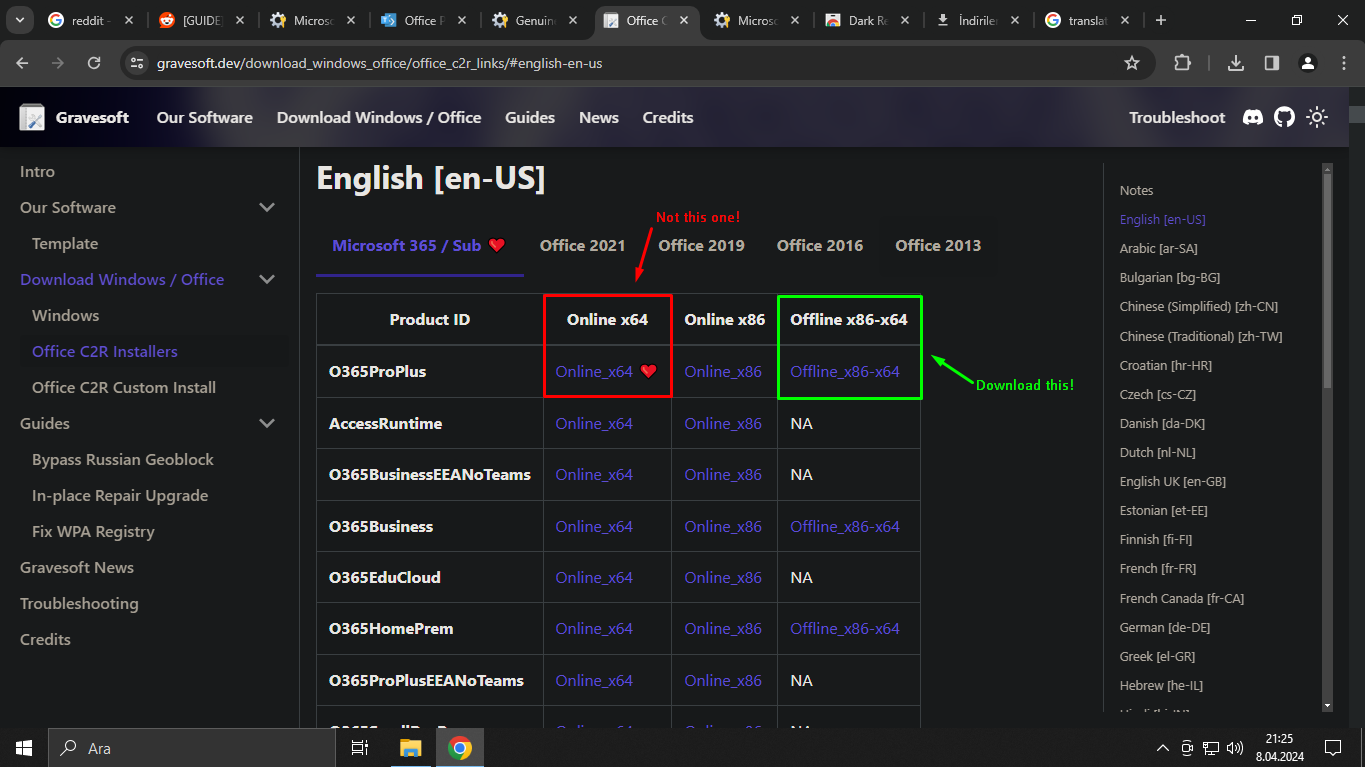
Task: Switch to the Dark Reader tab
Action: [x=866, y=20]
